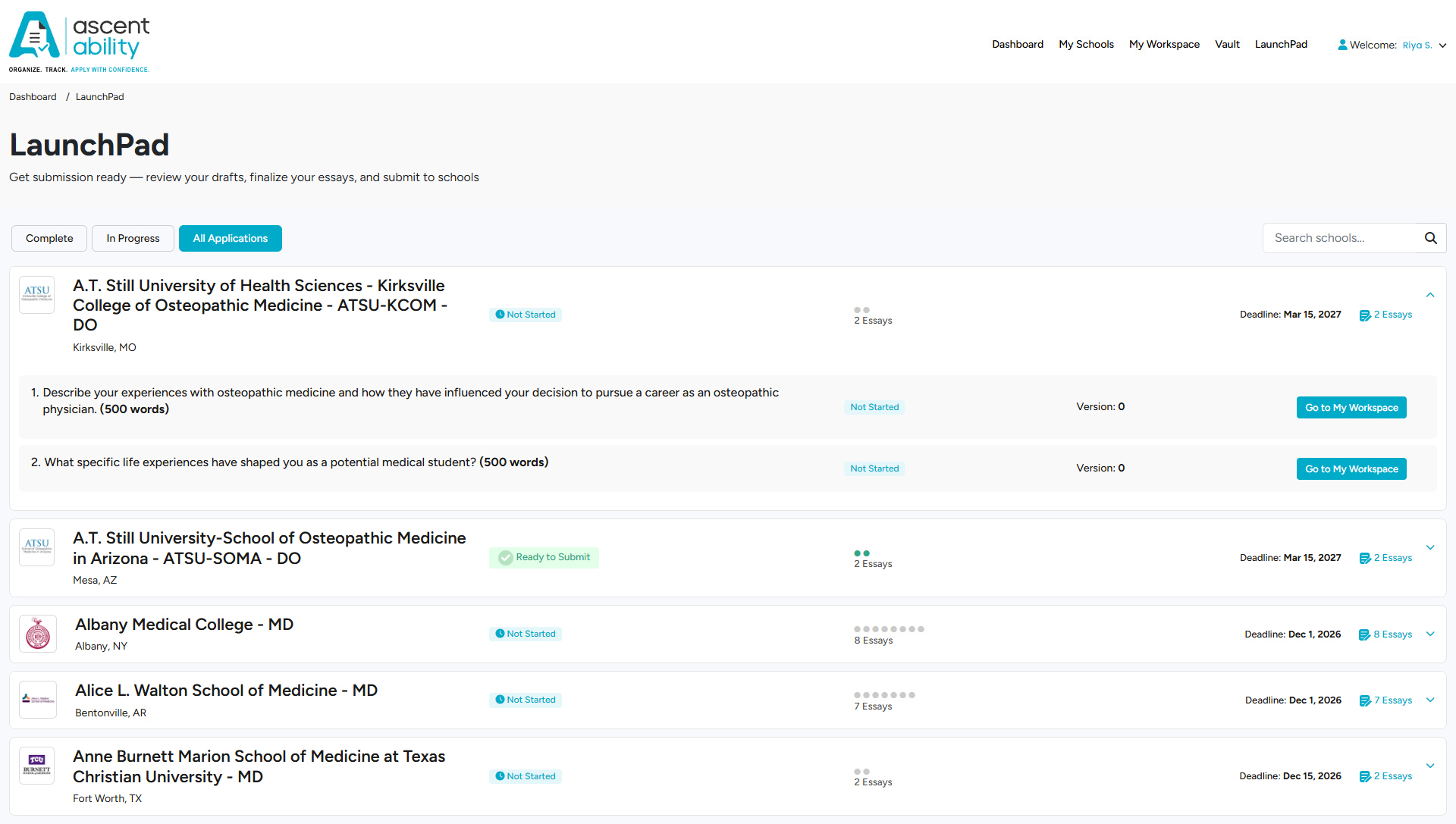The image size is (1456, 824).
Task: Open Vault in top navigation
Action: [1227, 45]
